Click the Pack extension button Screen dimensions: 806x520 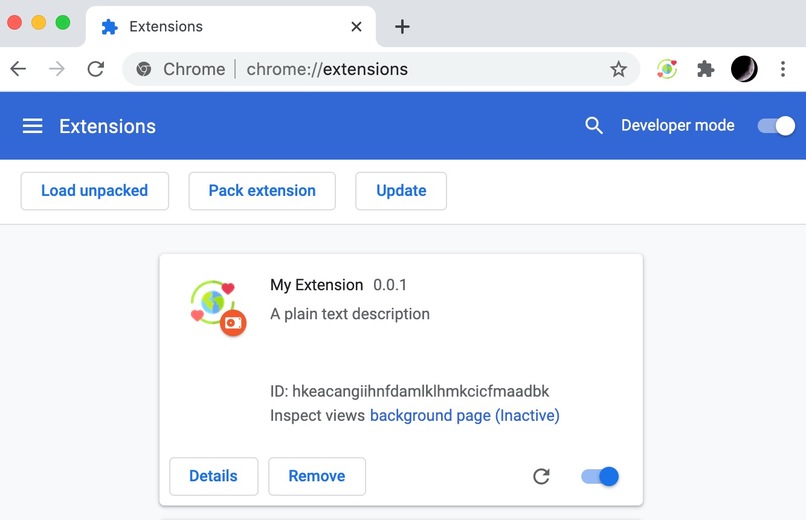[262, 191]
